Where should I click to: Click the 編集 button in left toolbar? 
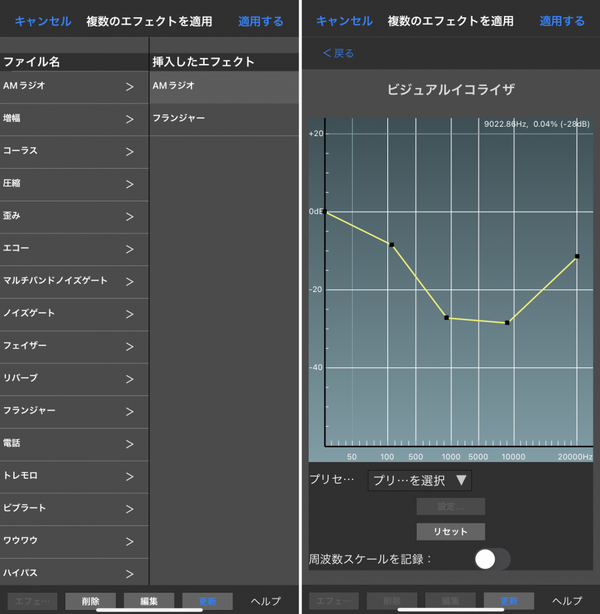149,601
